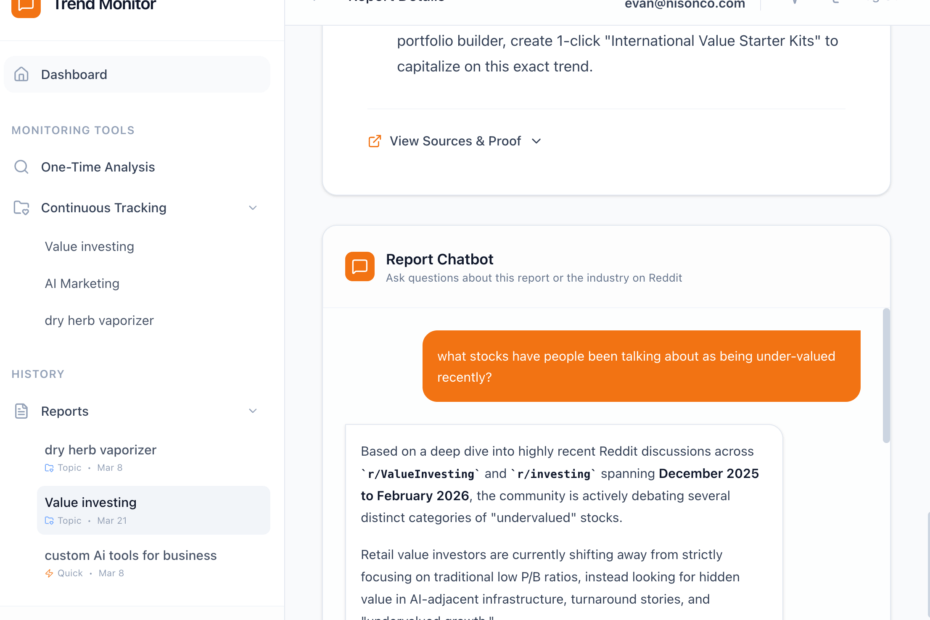
Task: Click the One-Time Analysis magnifier icon
Action: tap(21, 167)
